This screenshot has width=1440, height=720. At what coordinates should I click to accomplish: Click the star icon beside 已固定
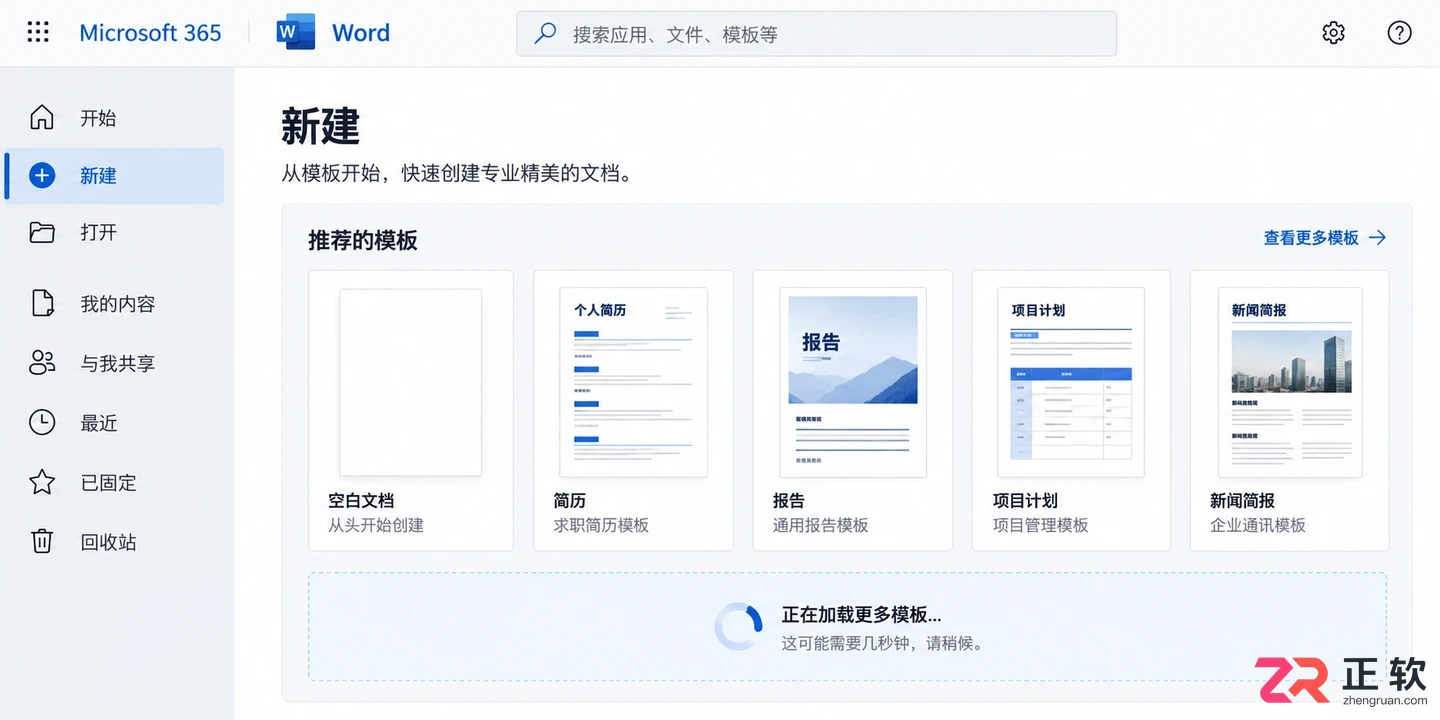pos(42,482)
